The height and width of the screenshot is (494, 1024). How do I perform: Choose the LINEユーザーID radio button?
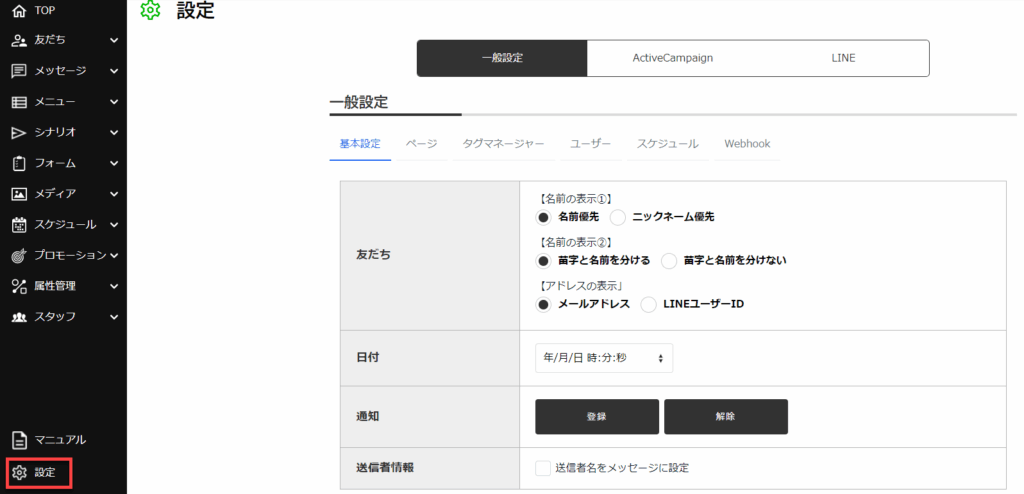tap(648, 304)
